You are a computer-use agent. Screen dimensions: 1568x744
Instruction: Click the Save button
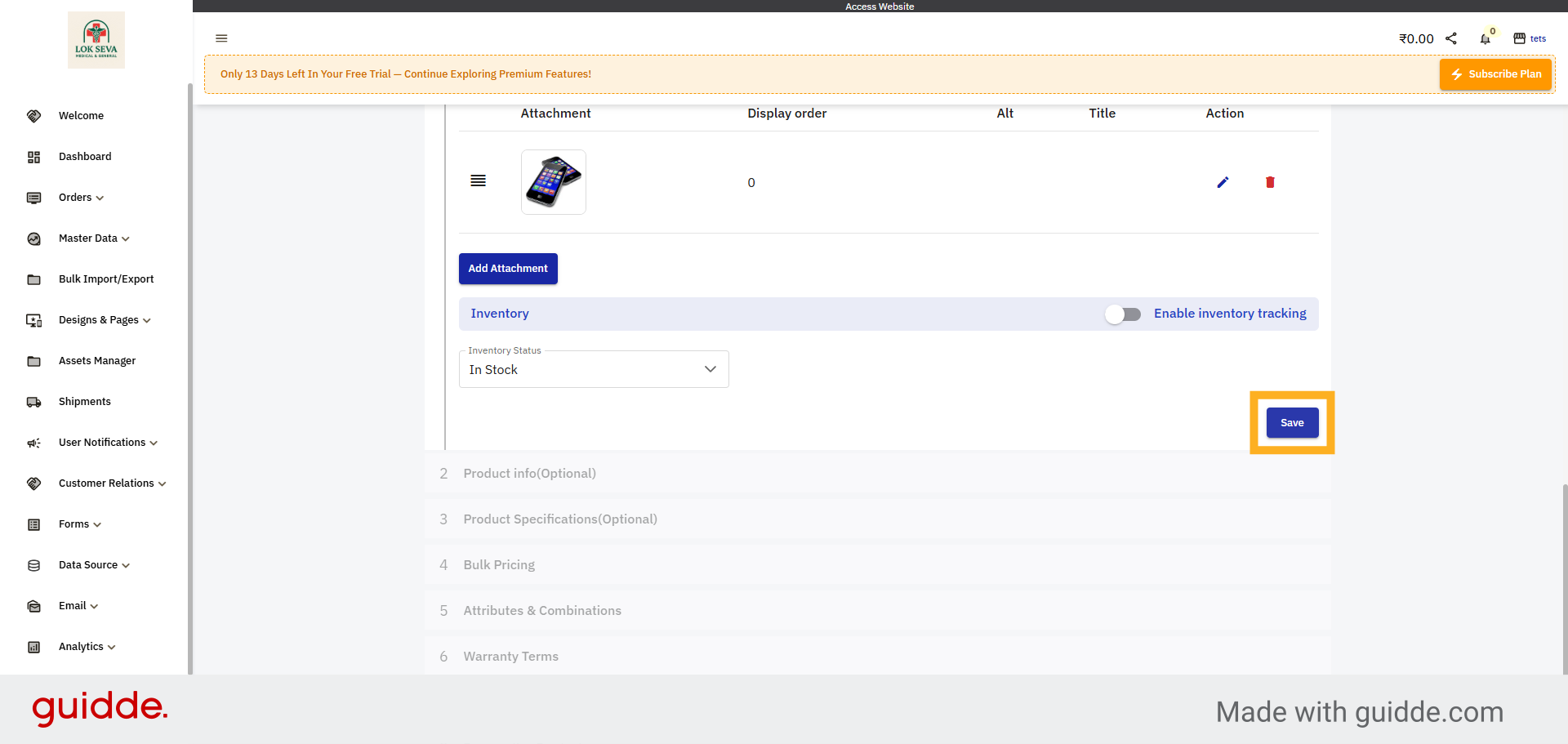click(x=1291, y=422)
